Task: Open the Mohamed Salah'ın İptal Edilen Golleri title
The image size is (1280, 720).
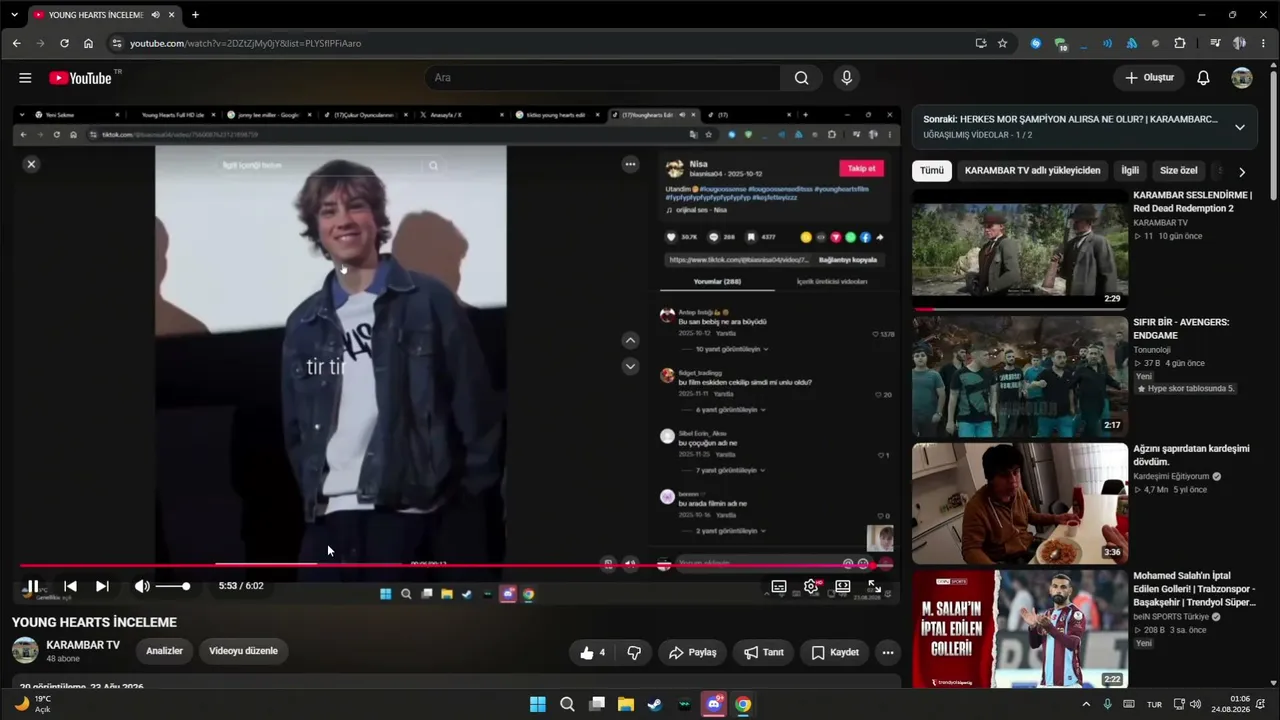Action: tap(1194, 590)
